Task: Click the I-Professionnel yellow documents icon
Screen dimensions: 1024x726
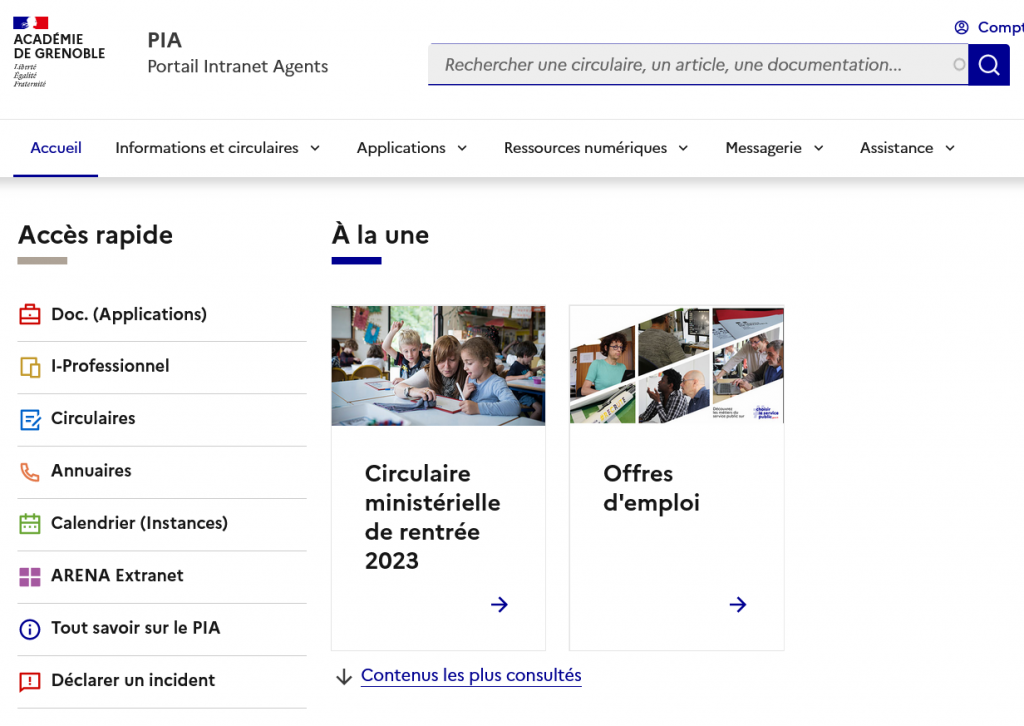Action: pos(30,367)
